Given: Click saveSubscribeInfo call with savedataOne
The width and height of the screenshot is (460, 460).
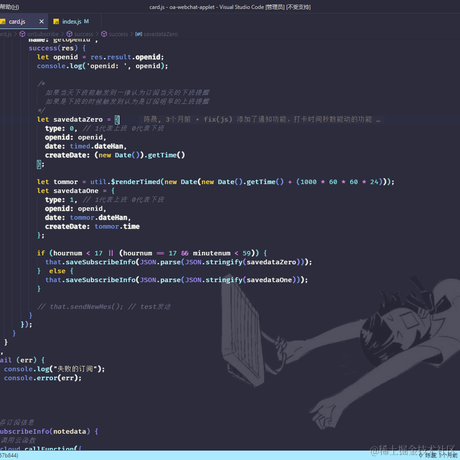Looking at the screenshot, I should pos(177,280).
